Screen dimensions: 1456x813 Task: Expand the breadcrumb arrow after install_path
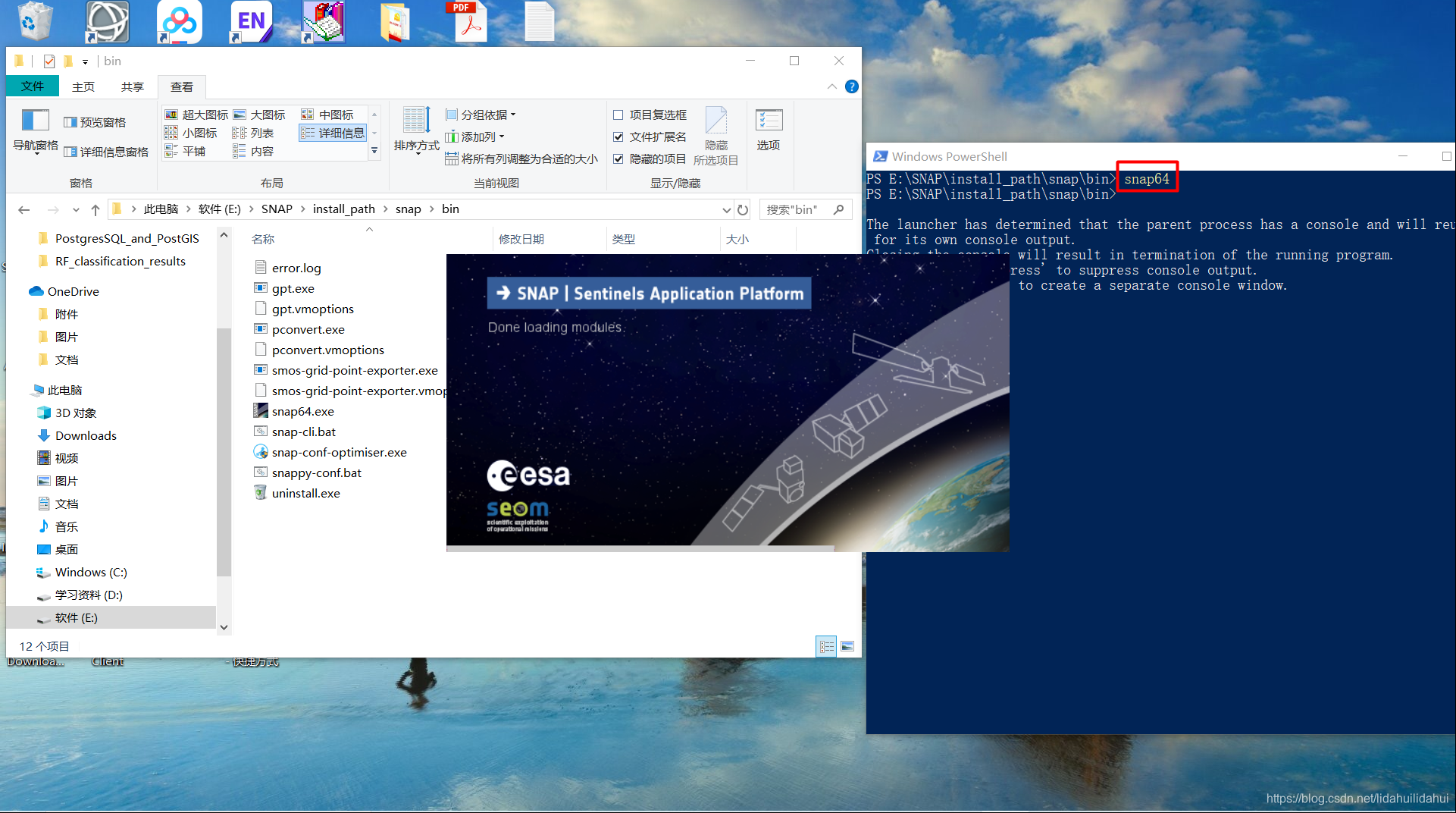click(x=386, y=209)
